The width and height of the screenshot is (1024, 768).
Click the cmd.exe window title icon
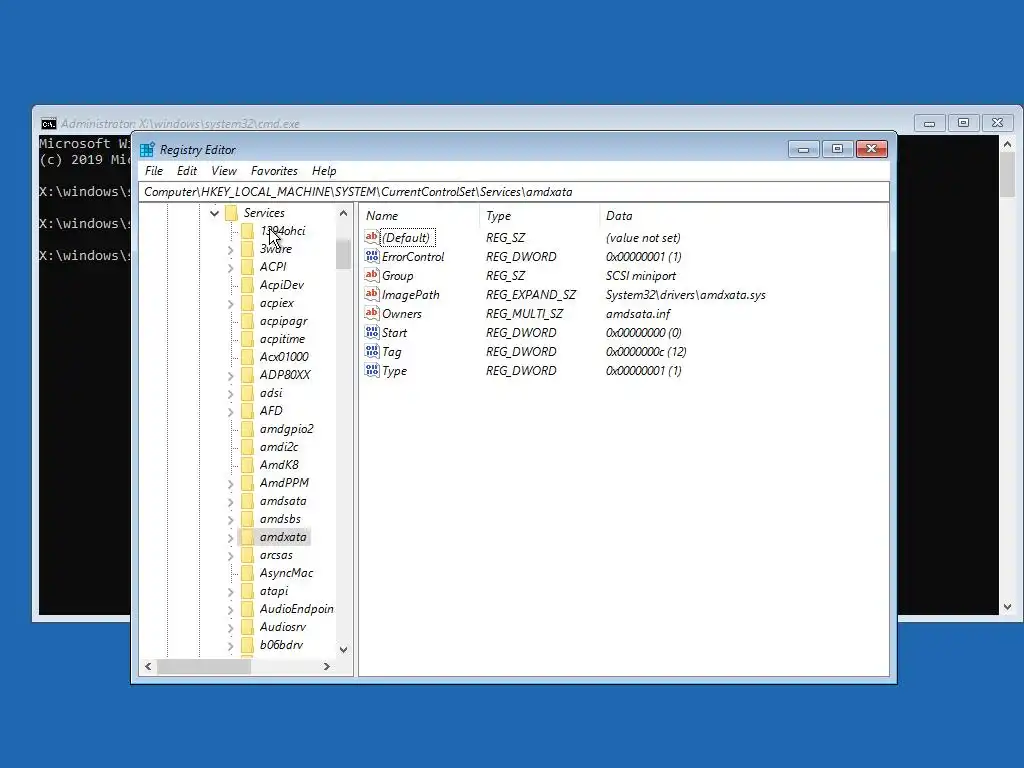click(x=48, y=123)
